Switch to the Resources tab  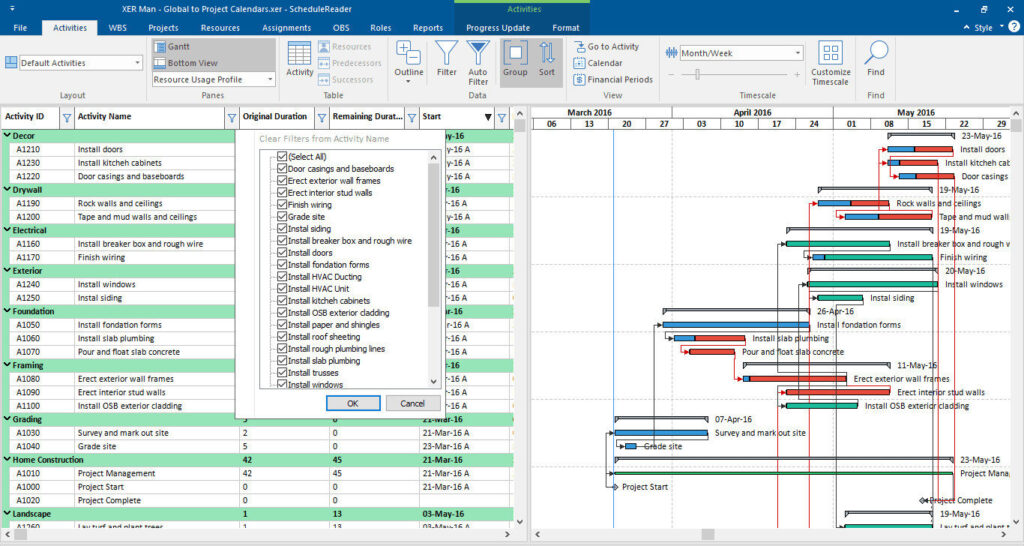click(220, 27)
